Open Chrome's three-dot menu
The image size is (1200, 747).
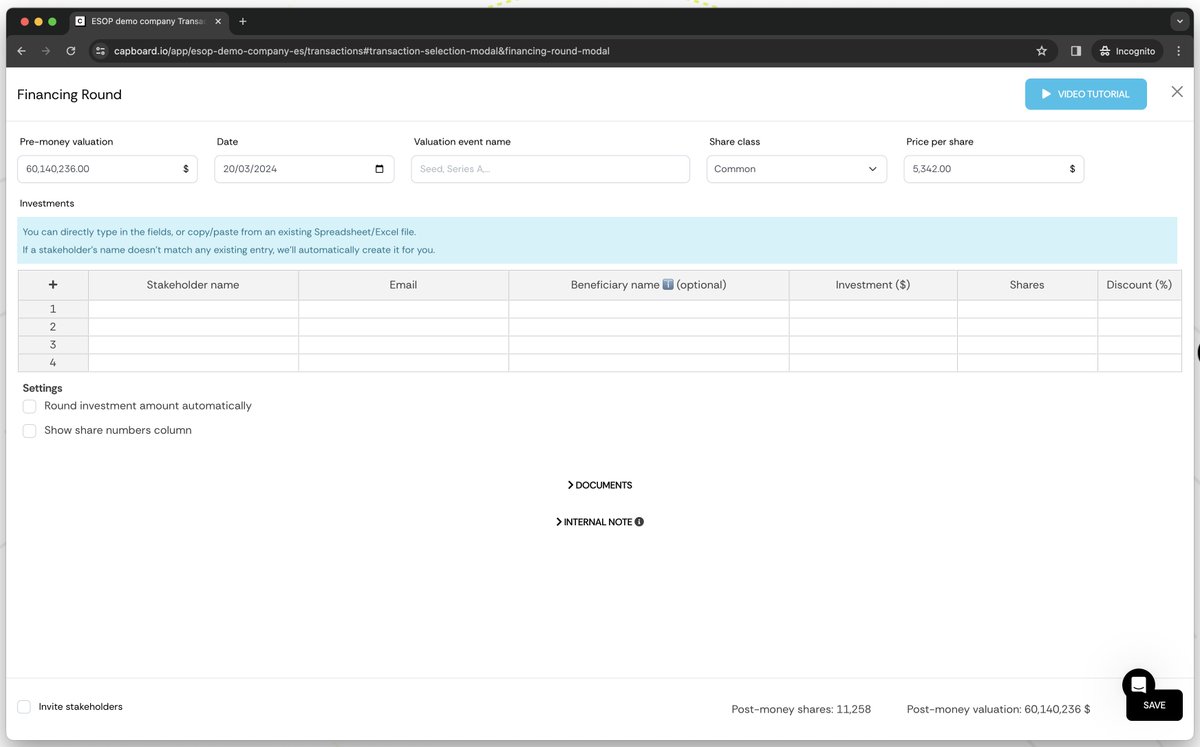pyautogui.click(x=1180, y=50)
